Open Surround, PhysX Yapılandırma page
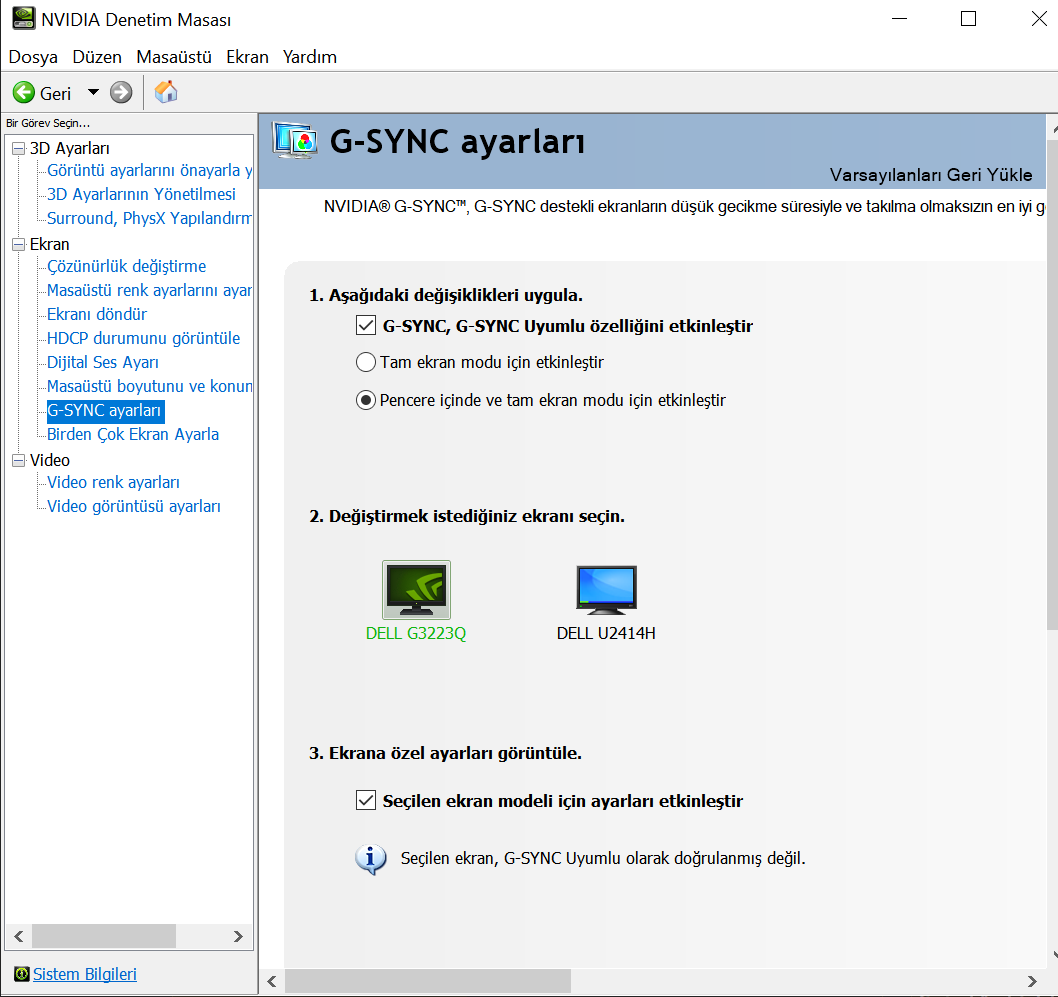The width and height of the screenshot is (1058, 997). 149,219
